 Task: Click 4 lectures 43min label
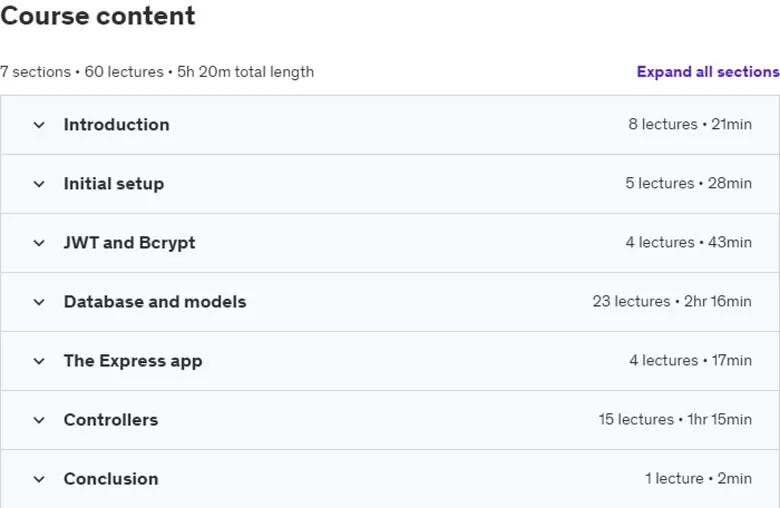click(x=688, y=242)
